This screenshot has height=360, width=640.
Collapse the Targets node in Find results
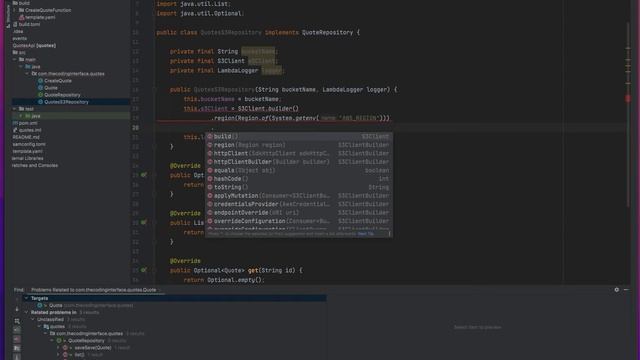click(27, 298)
